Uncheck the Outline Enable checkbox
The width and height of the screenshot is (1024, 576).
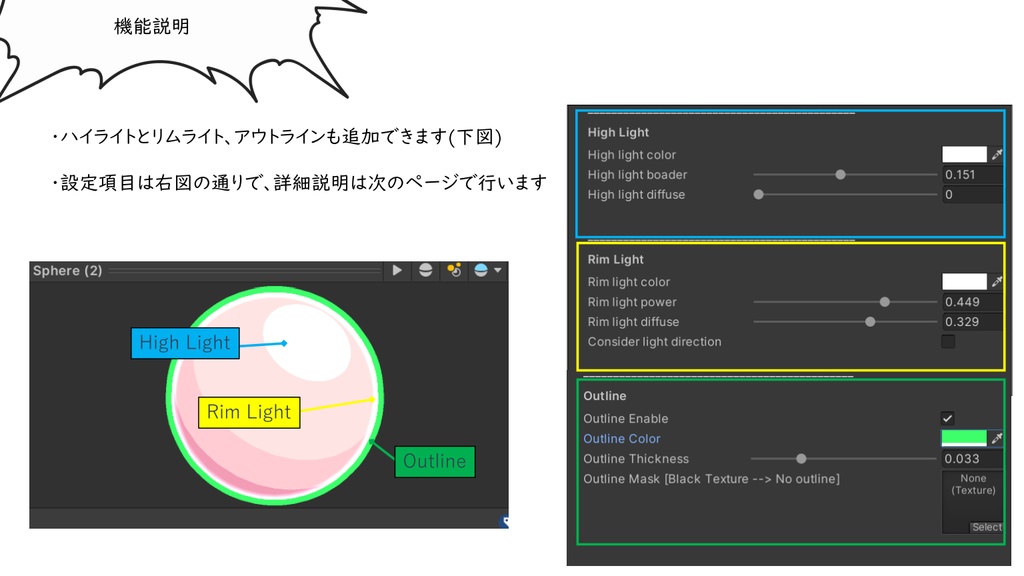coord(946,418)
